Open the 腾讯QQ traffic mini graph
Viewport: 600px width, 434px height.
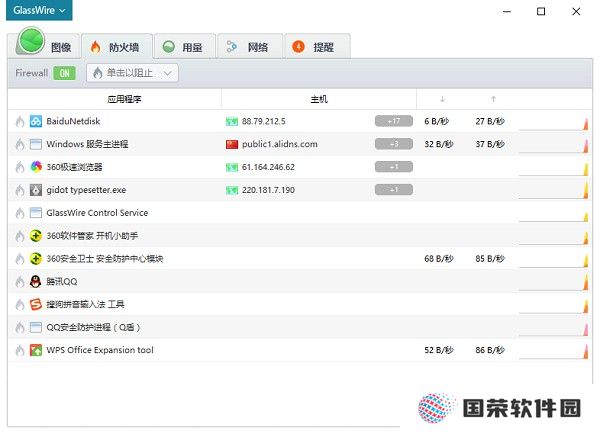click(553, 284)
